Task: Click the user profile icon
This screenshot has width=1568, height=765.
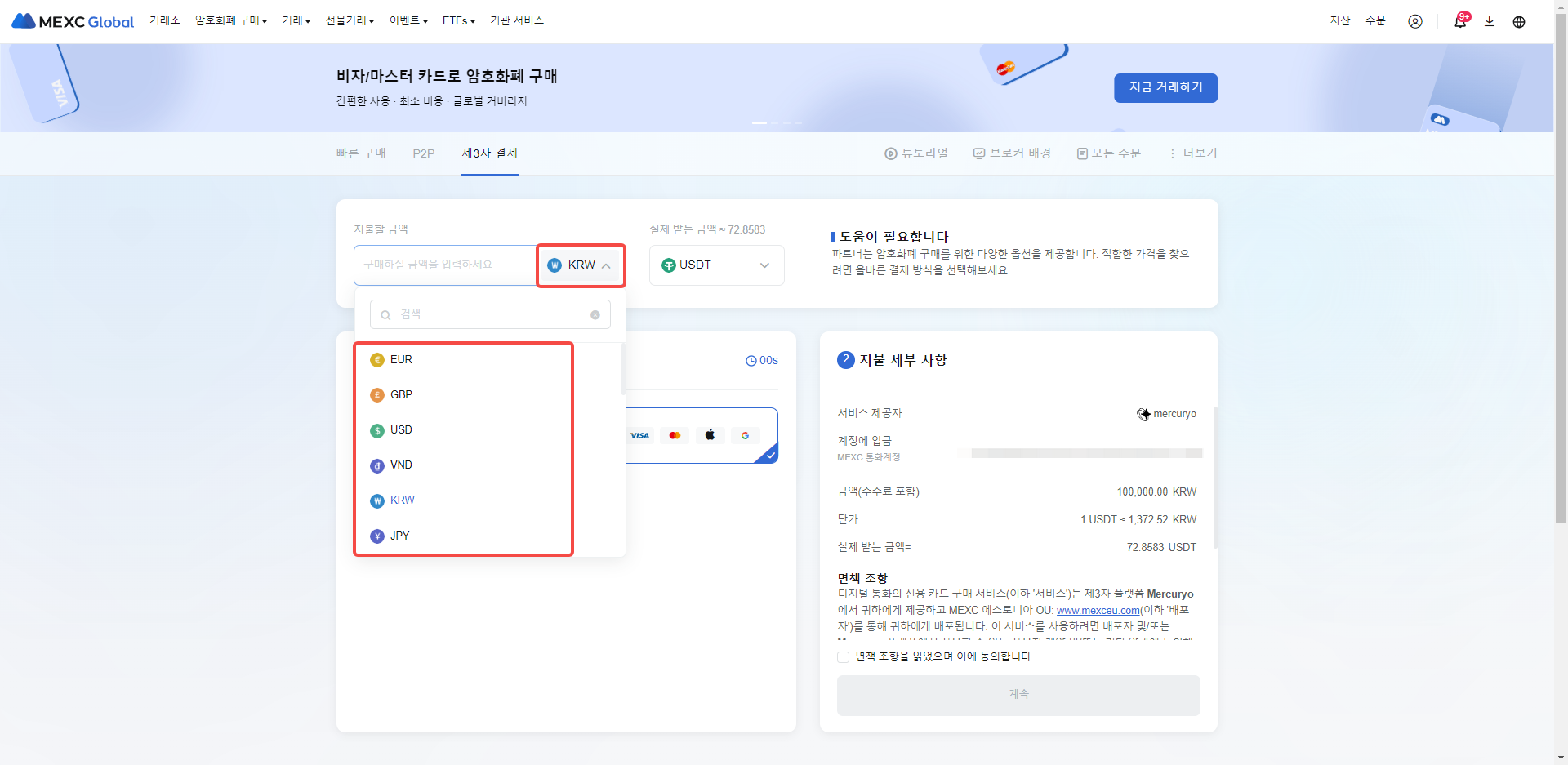Action: click(x=1414, y=21)
